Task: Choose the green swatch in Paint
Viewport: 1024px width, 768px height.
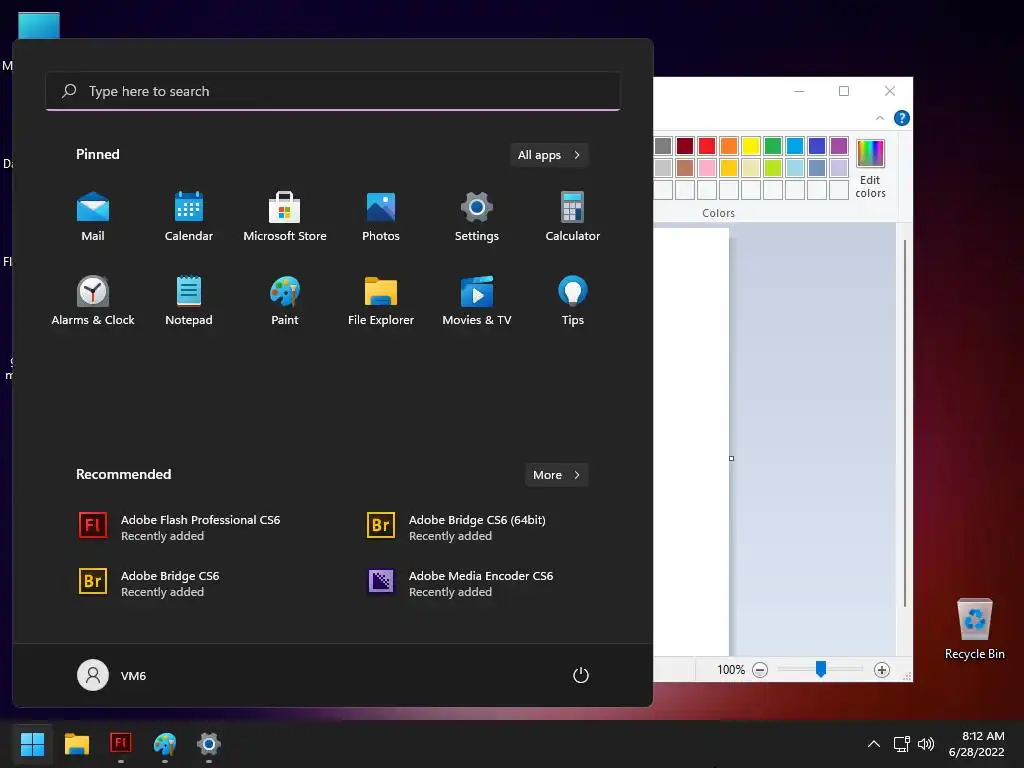Action: pyautogui.click(x=773, y=146)
